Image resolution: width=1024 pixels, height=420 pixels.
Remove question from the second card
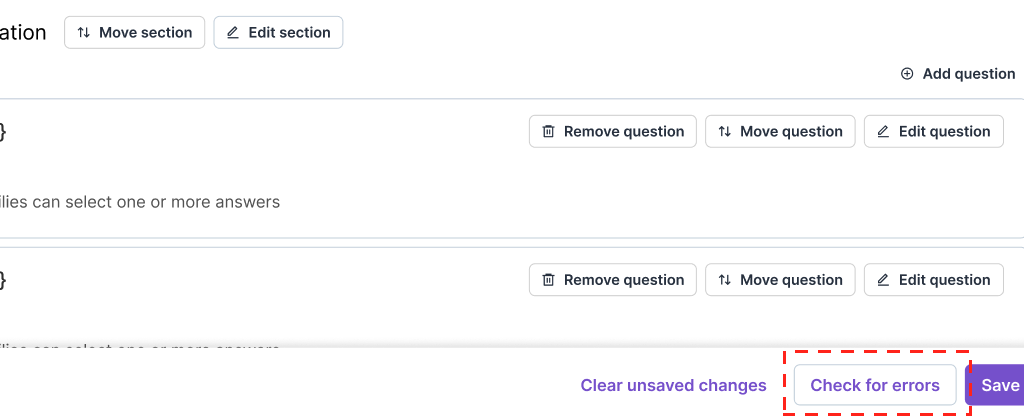pyautogui.click(x=613, y=281)
